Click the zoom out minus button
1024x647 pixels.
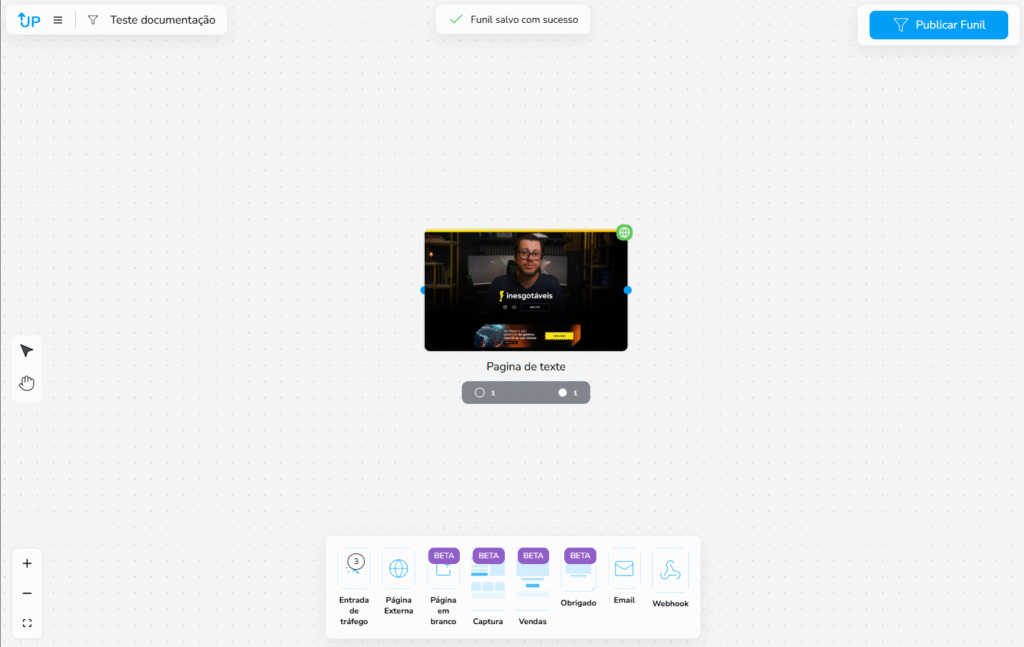27,593
